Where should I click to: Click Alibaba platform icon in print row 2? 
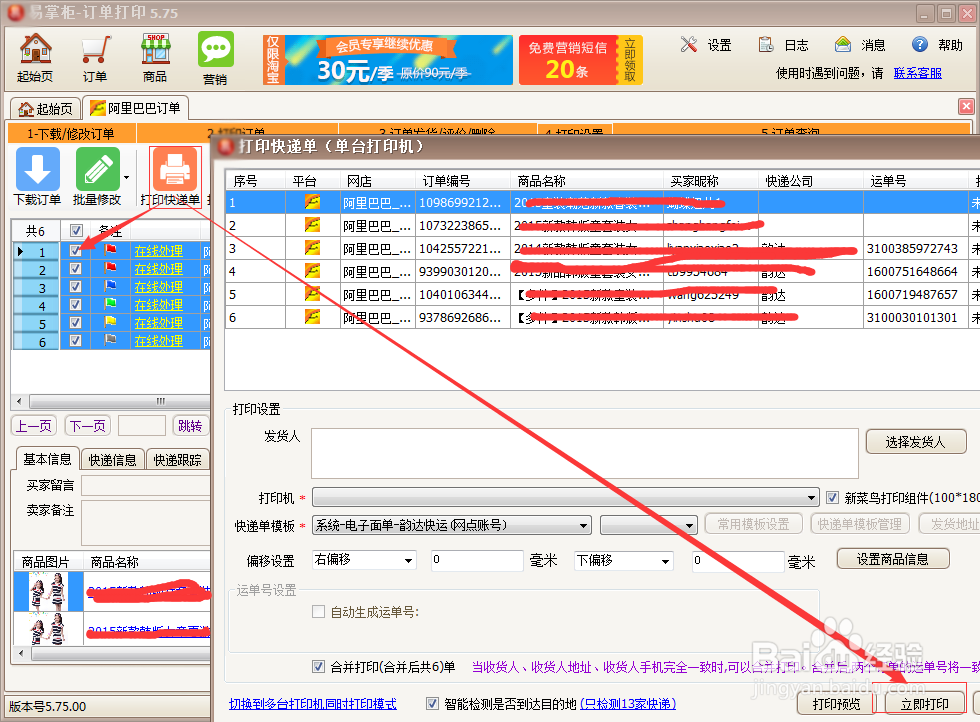coord(312,225)
